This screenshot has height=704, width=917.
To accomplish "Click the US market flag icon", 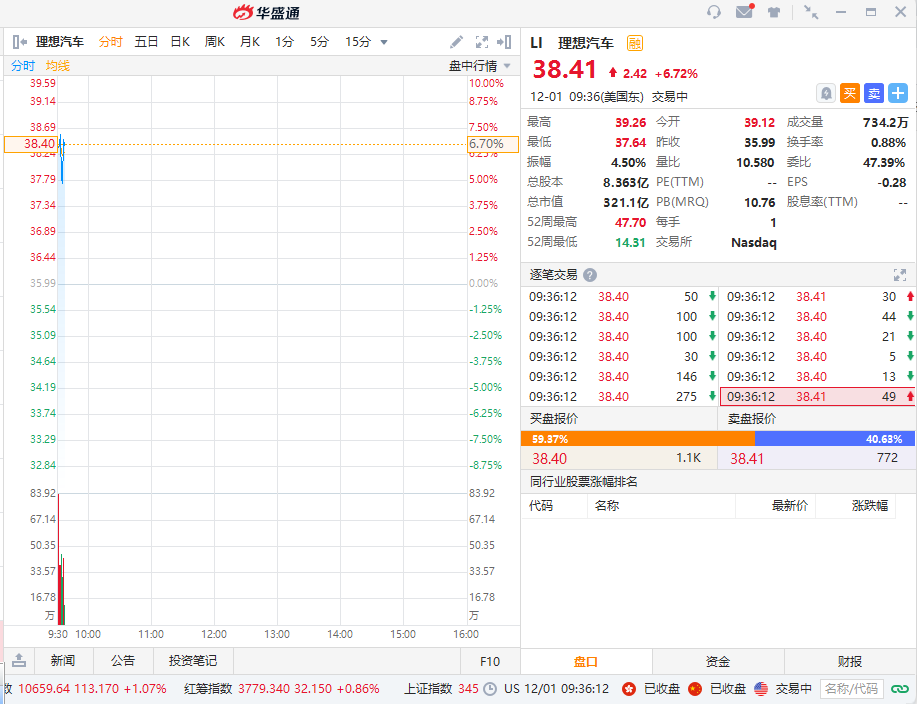I will 761,689.
